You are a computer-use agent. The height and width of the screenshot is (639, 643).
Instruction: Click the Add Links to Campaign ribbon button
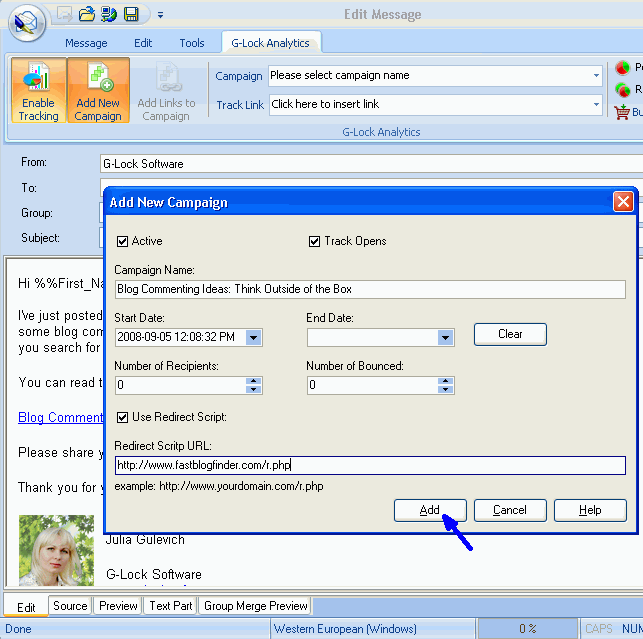click(166, 91)
